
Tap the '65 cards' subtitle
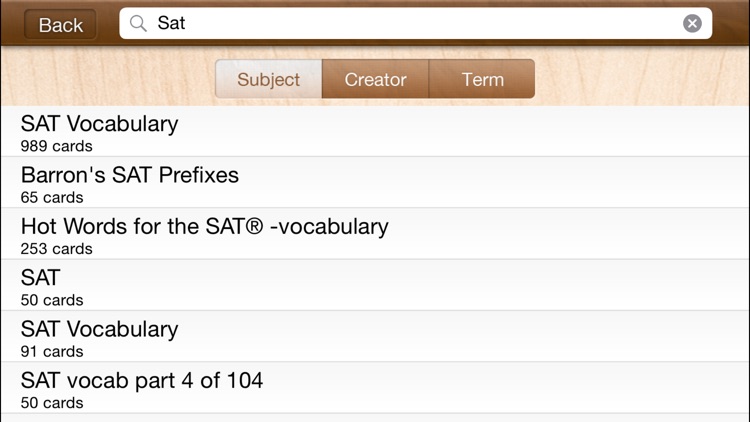click(52, 197)
